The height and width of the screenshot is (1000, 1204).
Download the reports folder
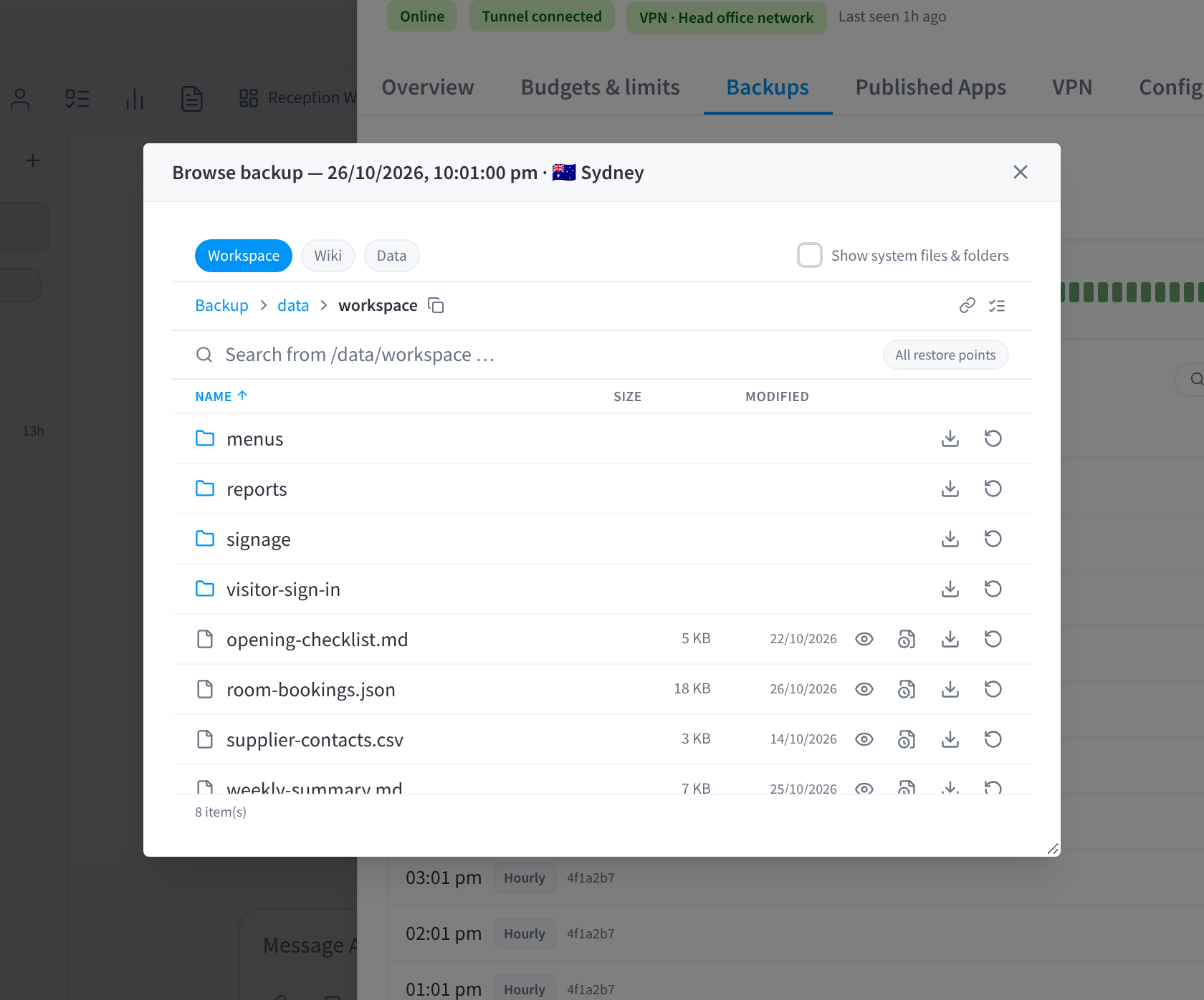click(x=950, y=489)
